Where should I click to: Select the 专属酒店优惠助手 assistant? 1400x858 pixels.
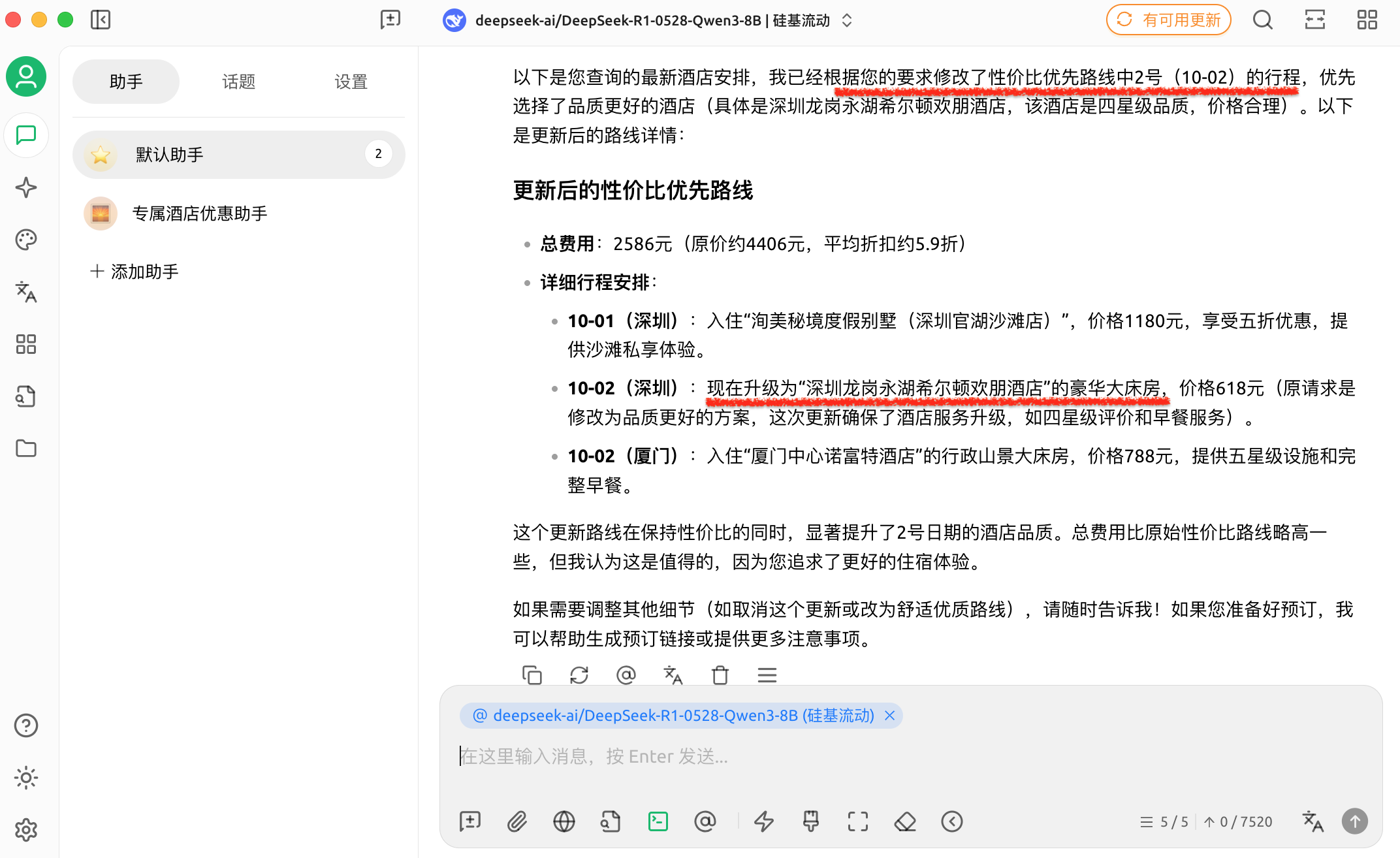click(x=200, y=214)
